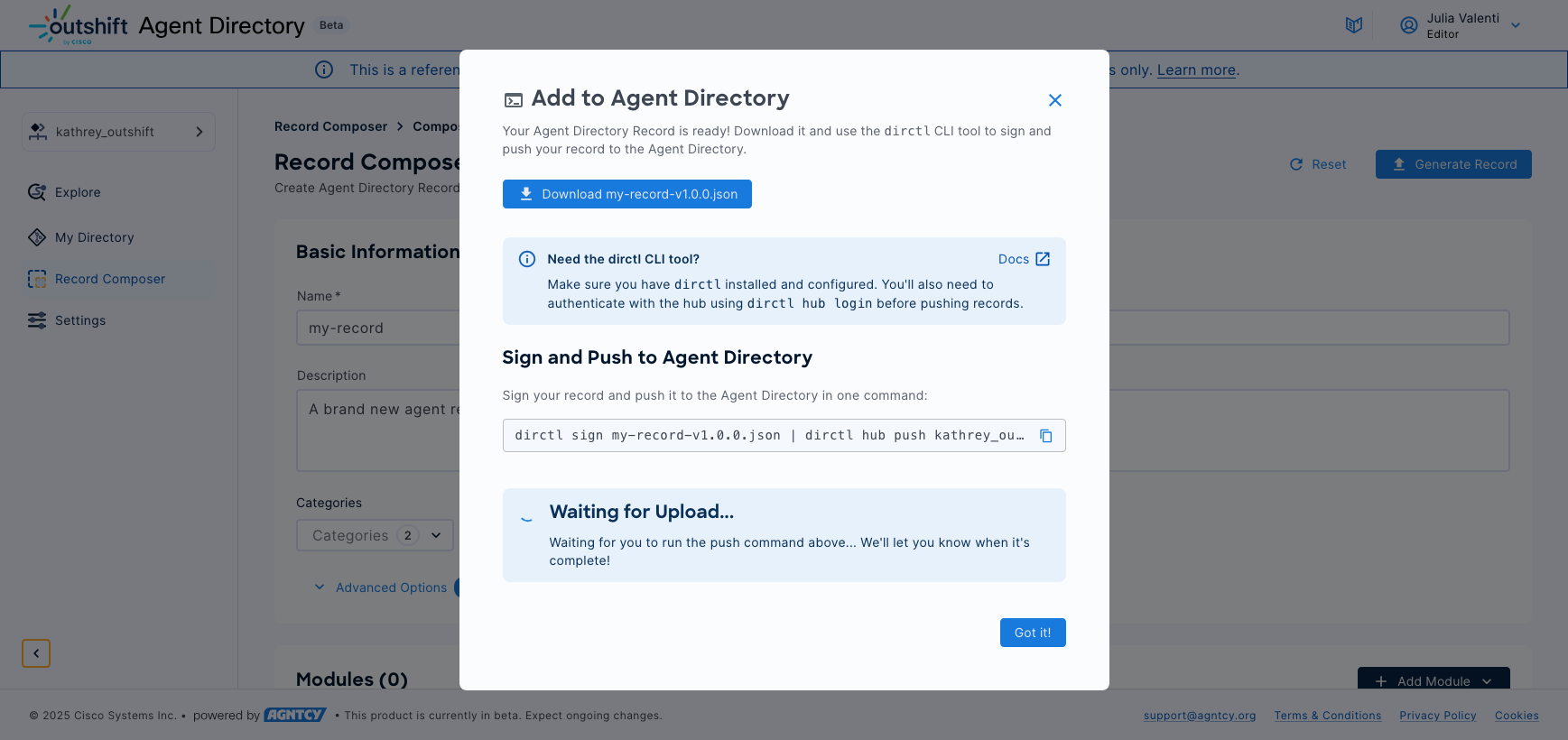
Task: Open Settings from the sidebar
Action: click(79, 320)
